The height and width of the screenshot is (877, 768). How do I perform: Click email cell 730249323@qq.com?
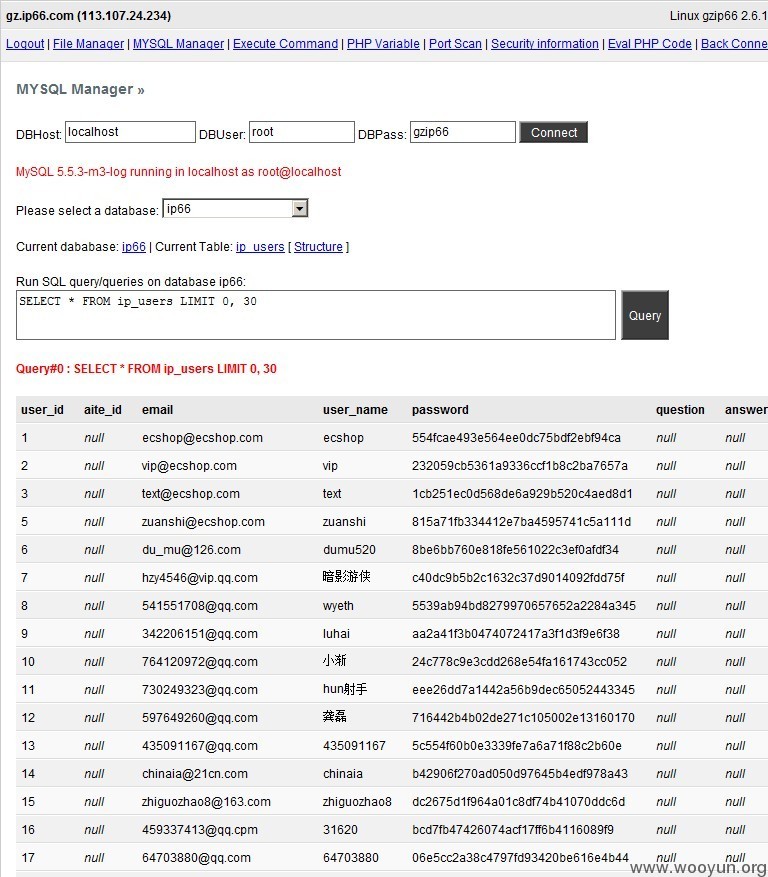[200, 689]
